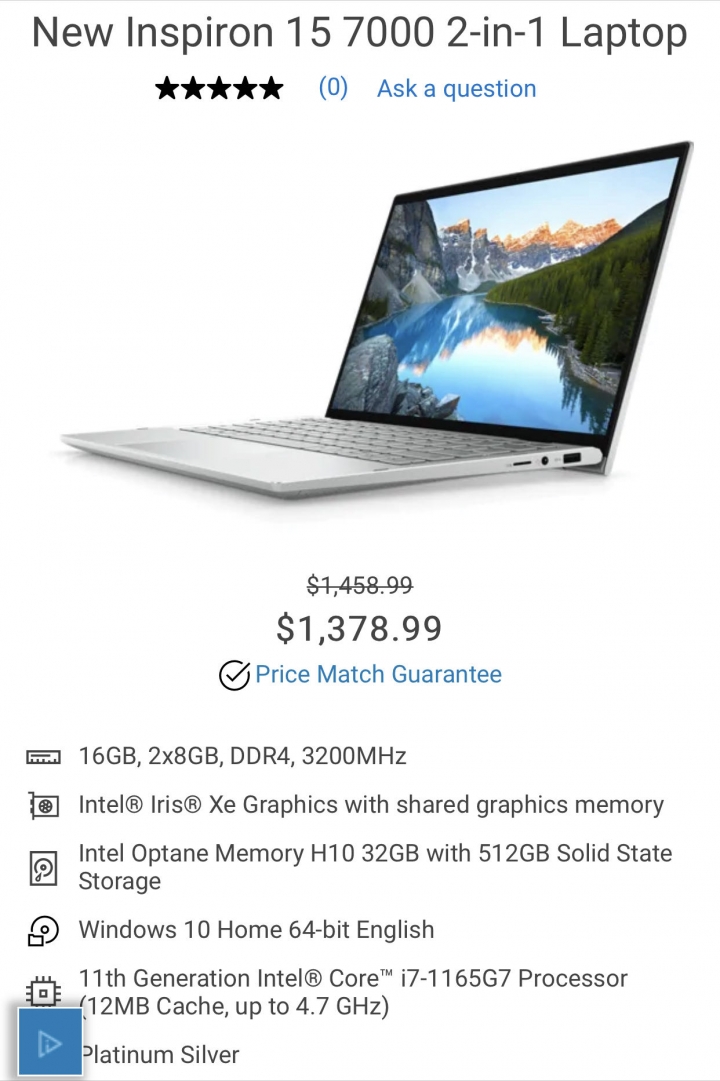Click the Price Match checkmark icon

pos(234,675)
